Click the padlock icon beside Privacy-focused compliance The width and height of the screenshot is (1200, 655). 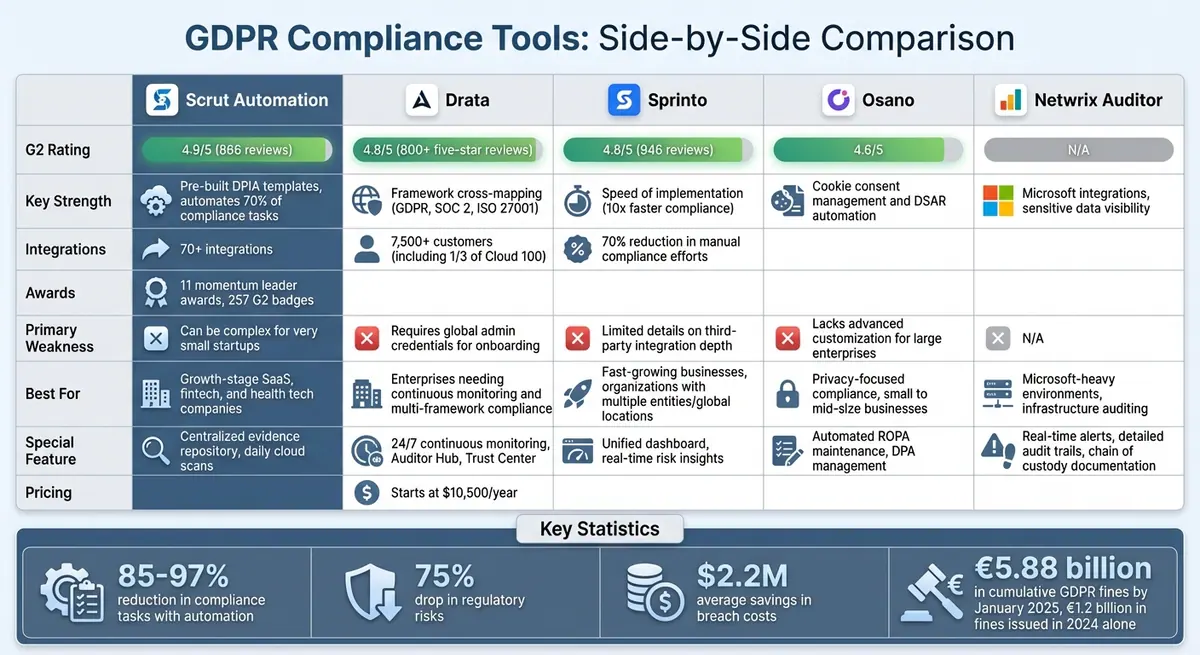point(788,394)
